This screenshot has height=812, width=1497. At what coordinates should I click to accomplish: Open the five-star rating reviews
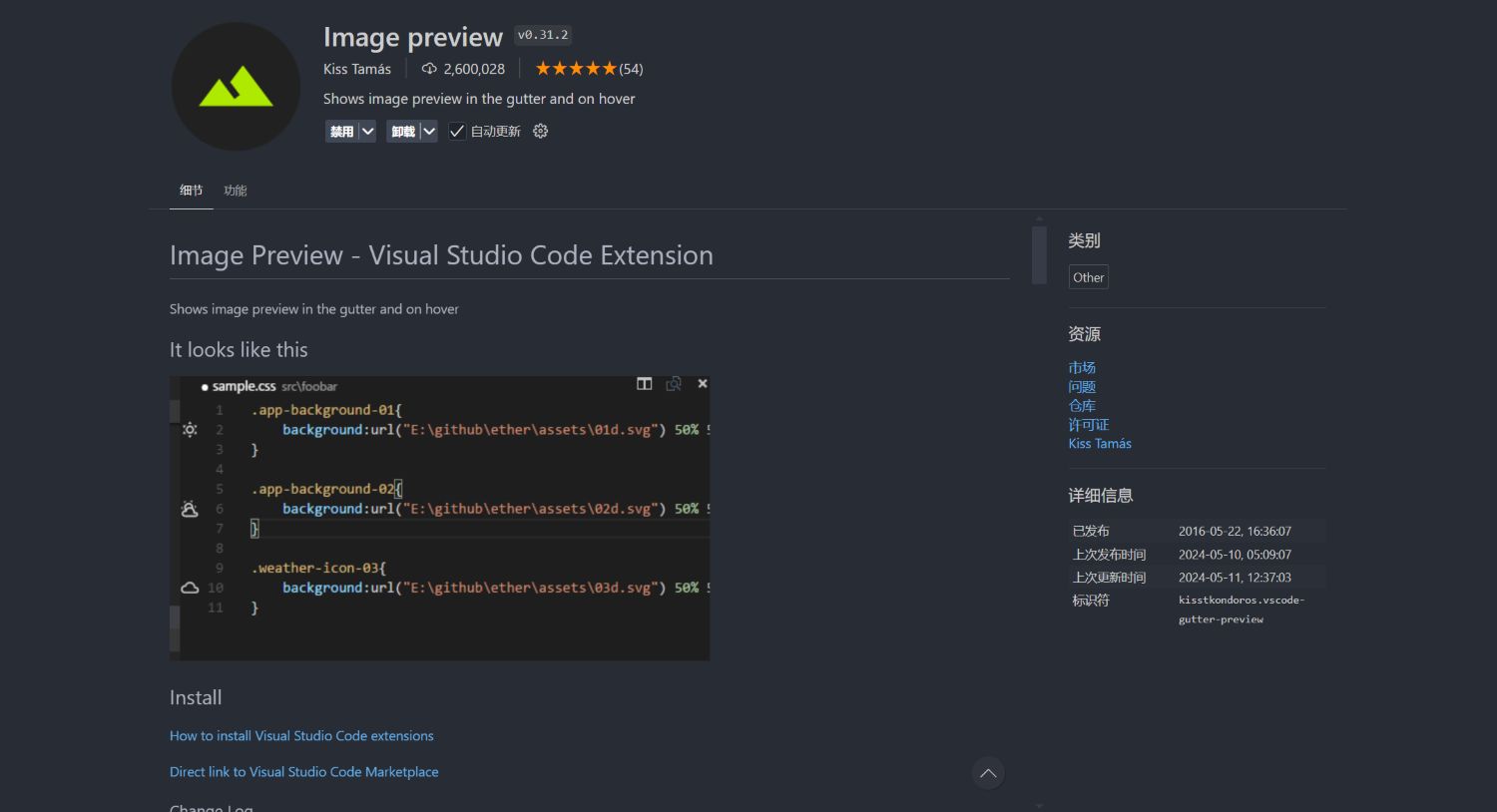(x=576, y=69)
